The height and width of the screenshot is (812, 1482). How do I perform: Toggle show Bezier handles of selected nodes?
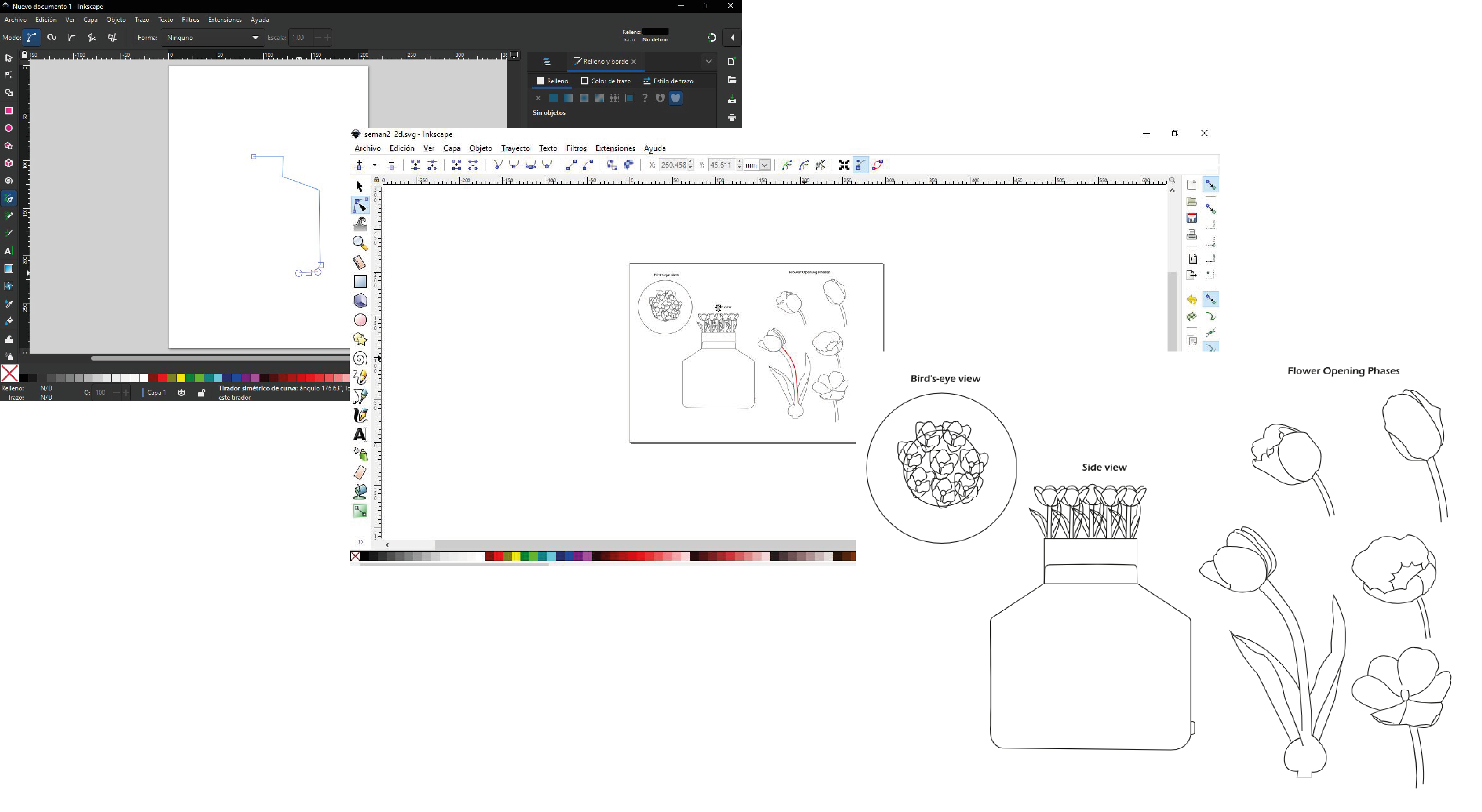point(861,165)
